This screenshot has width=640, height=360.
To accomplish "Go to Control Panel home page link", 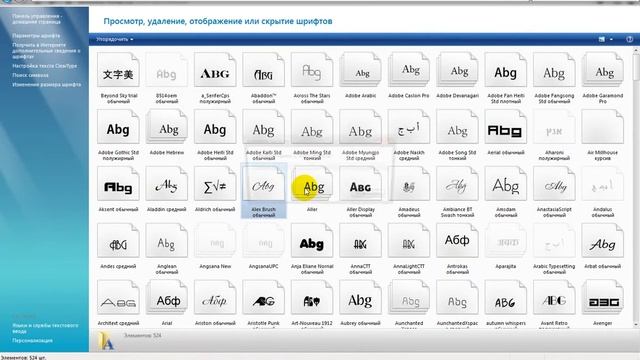I will [37, 19].
